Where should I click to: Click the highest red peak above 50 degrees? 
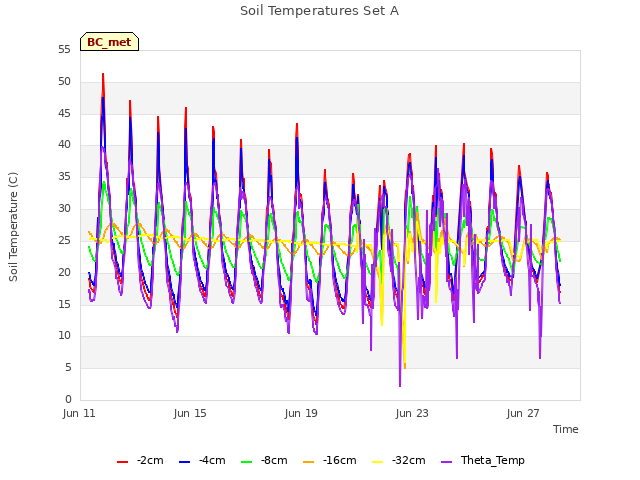(x=103, y=74)
